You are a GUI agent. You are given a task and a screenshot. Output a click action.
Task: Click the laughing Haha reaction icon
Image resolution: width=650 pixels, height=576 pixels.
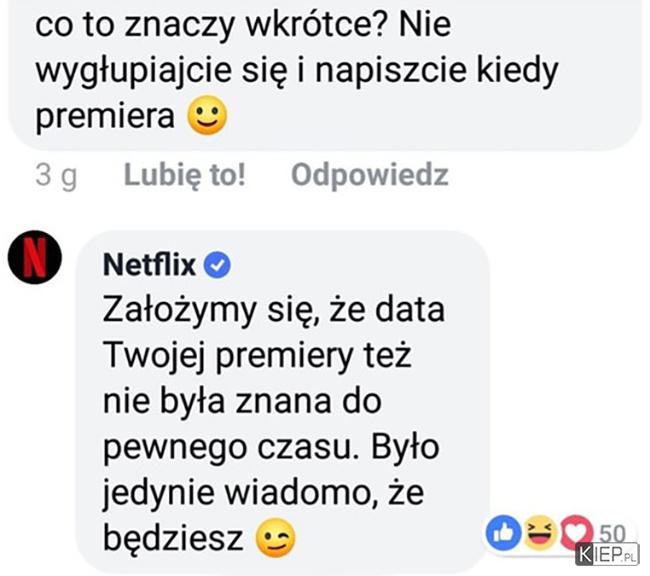coord(541,533)
